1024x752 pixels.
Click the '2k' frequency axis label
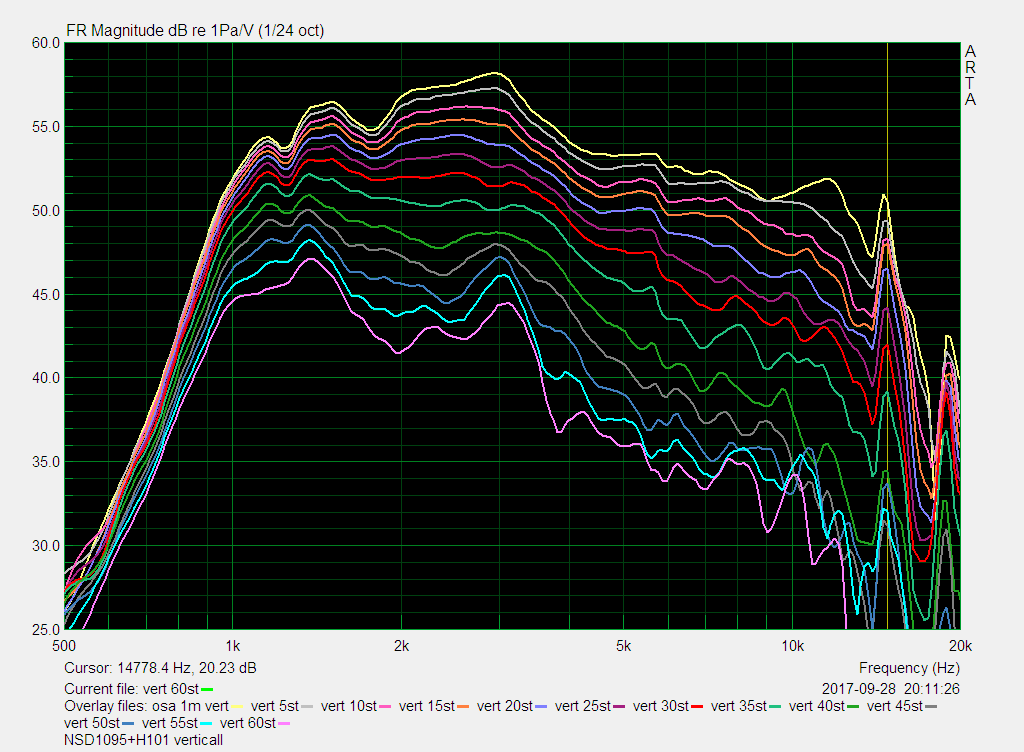401,646
